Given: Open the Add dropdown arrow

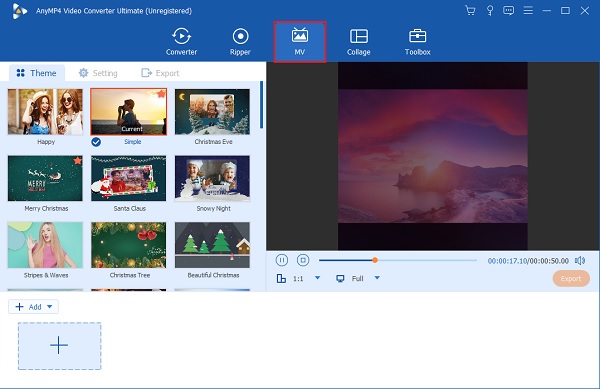Looking at the screenshot, I should (49, 307).
